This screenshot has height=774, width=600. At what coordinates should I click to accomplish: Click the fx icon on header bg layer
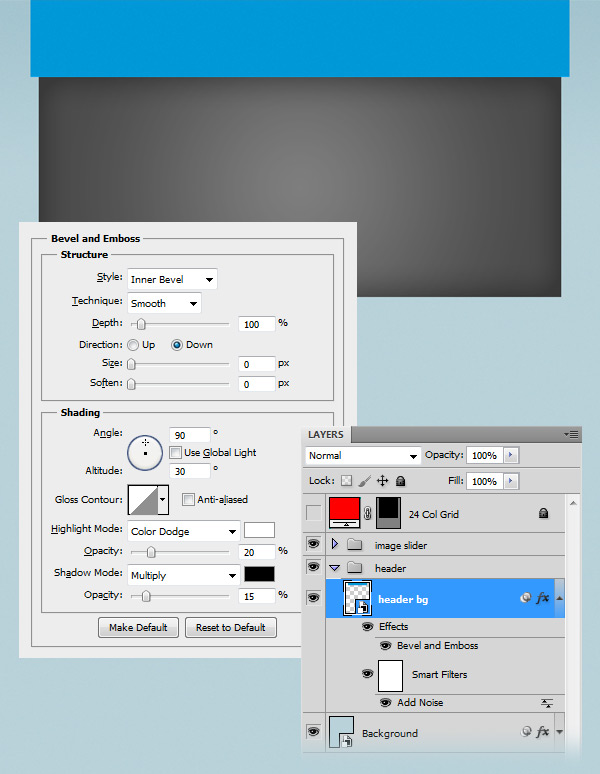pyautogui.click(x=542, y=598)
